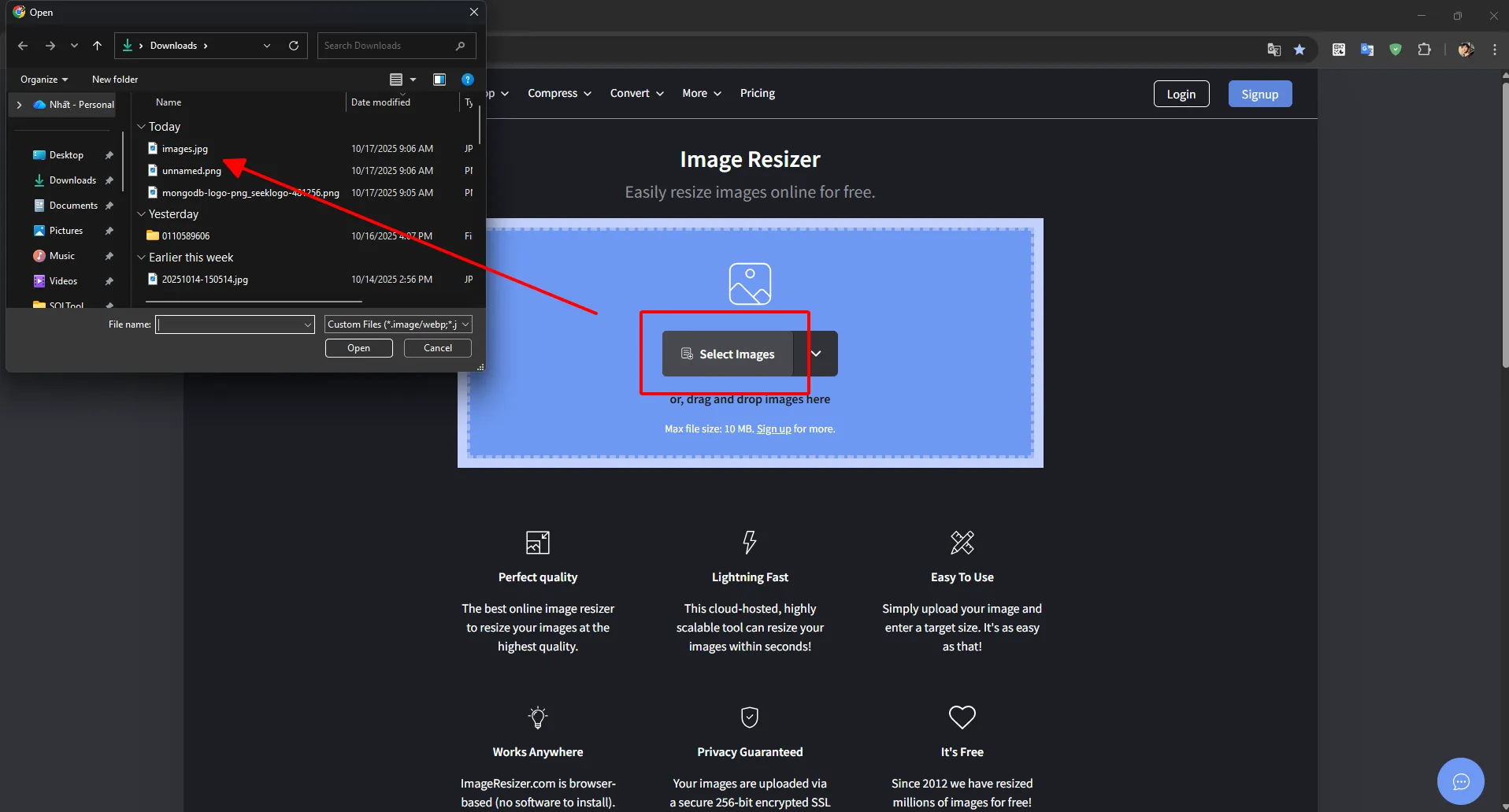Screen dimensions: 1509x812
Task: Open Videos in the sidebar
Action: point(63,281)
